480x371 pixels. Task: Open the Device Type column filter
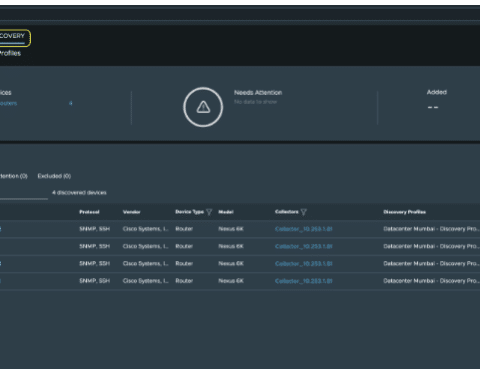[209, 212]
